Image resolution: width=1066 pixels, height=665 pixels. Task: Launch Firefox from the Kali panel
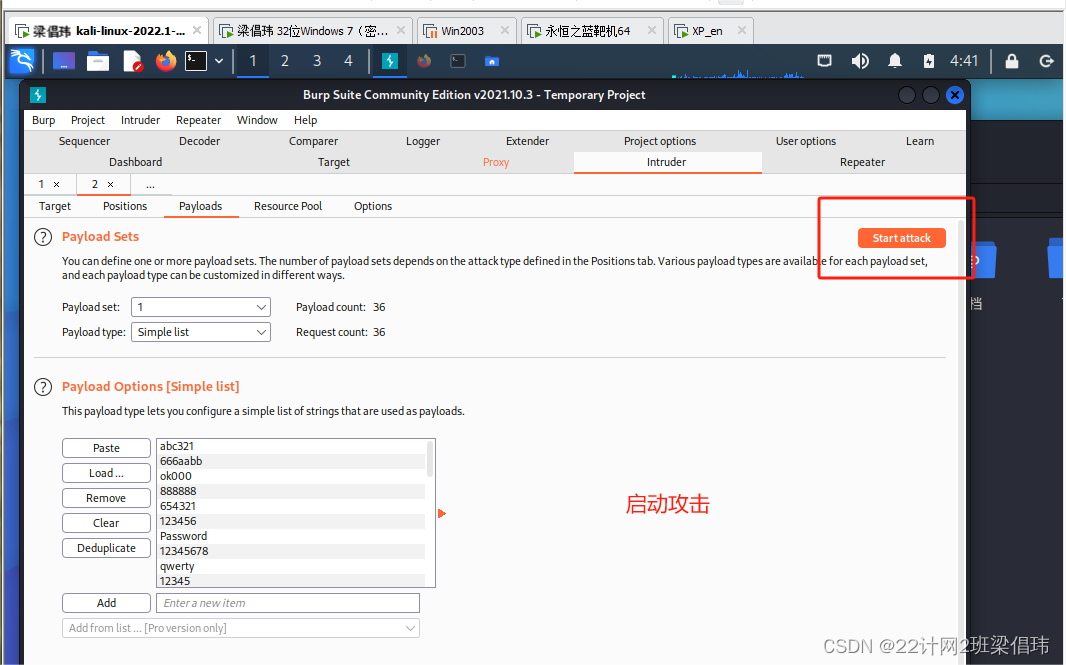click(x=165, y=61)
